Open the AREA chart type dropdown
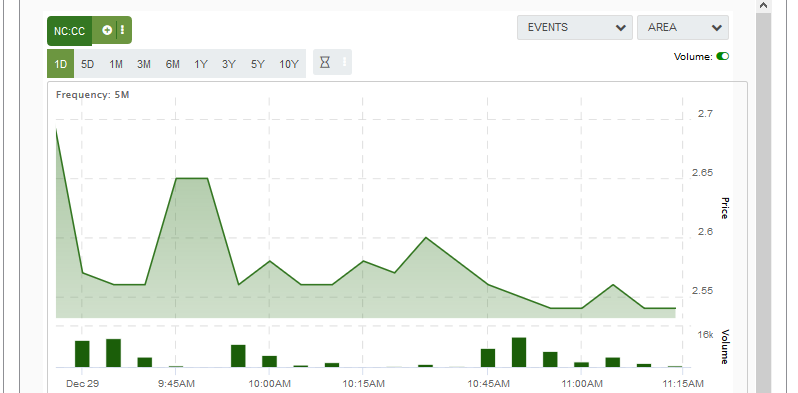The image size is (798, 393). click(x=682, y=27)
